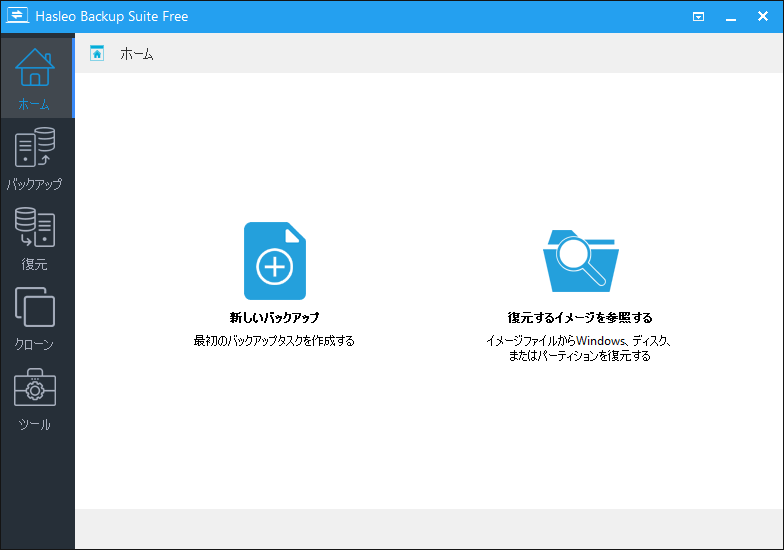Click the folder magnifier browse image icon

tap(580, 261)
